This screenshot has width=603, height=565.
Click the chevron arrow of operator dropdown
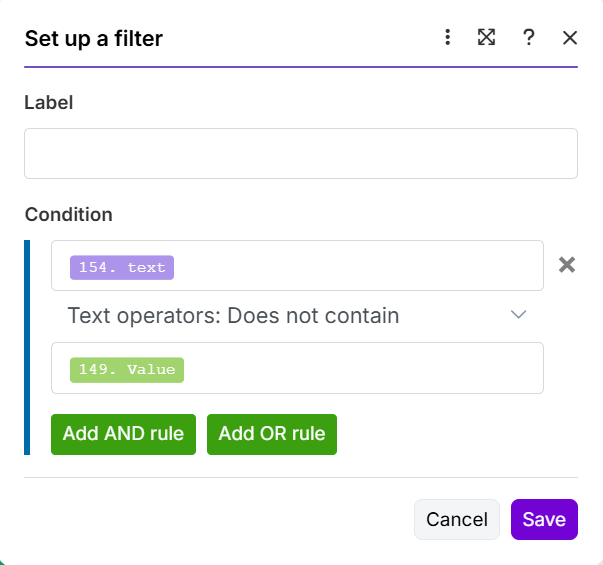click(x=518, y=315)
